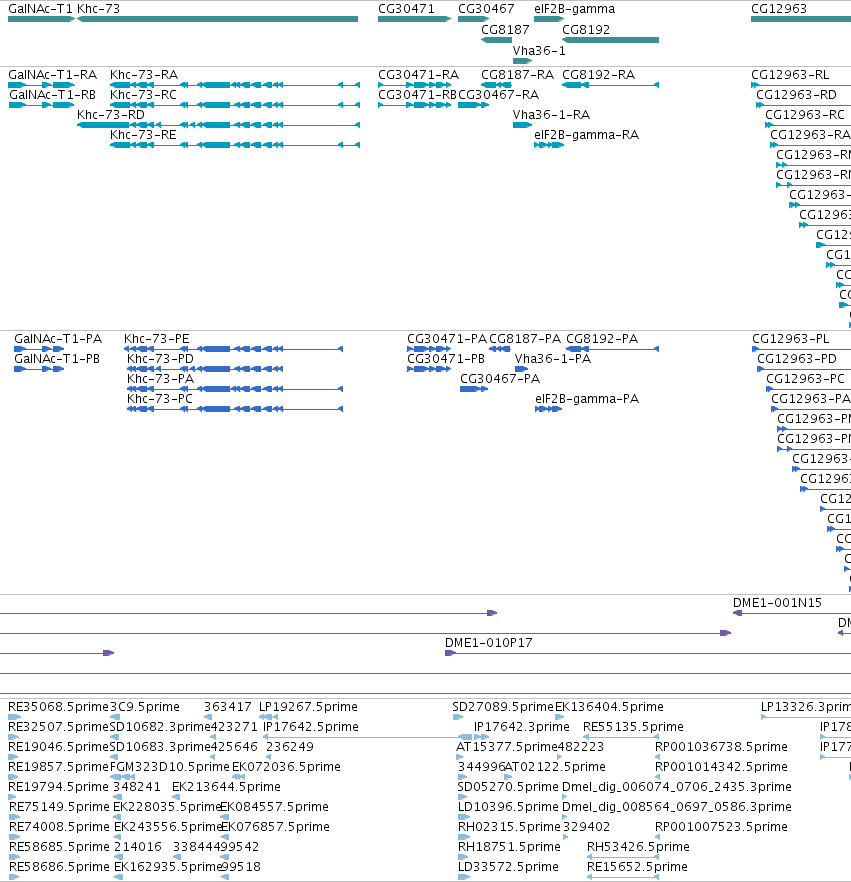Click EST label Dmel_dig_006074_0706_2435.3prime
The width and height of the screenshot is (851, 882).
[x=677, y=787]
